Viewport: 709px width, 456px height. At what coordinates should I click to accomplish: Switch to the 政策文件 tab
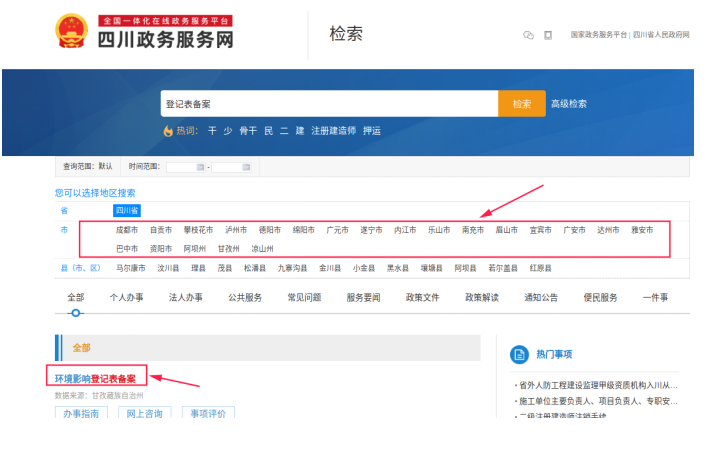coord(422,297)
